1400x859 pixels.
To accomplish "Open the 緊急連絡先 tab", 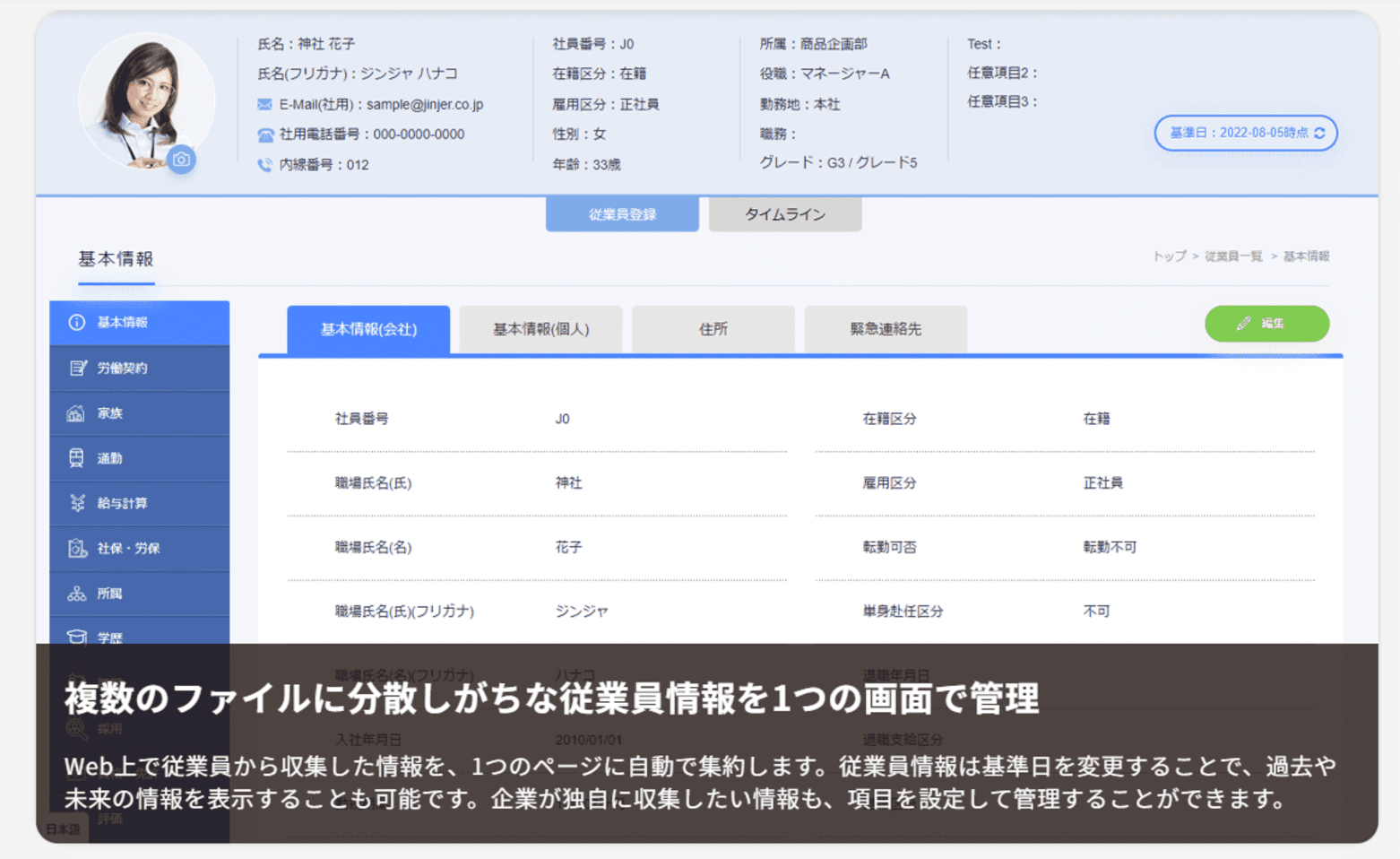I will click(x=885, y=329).
